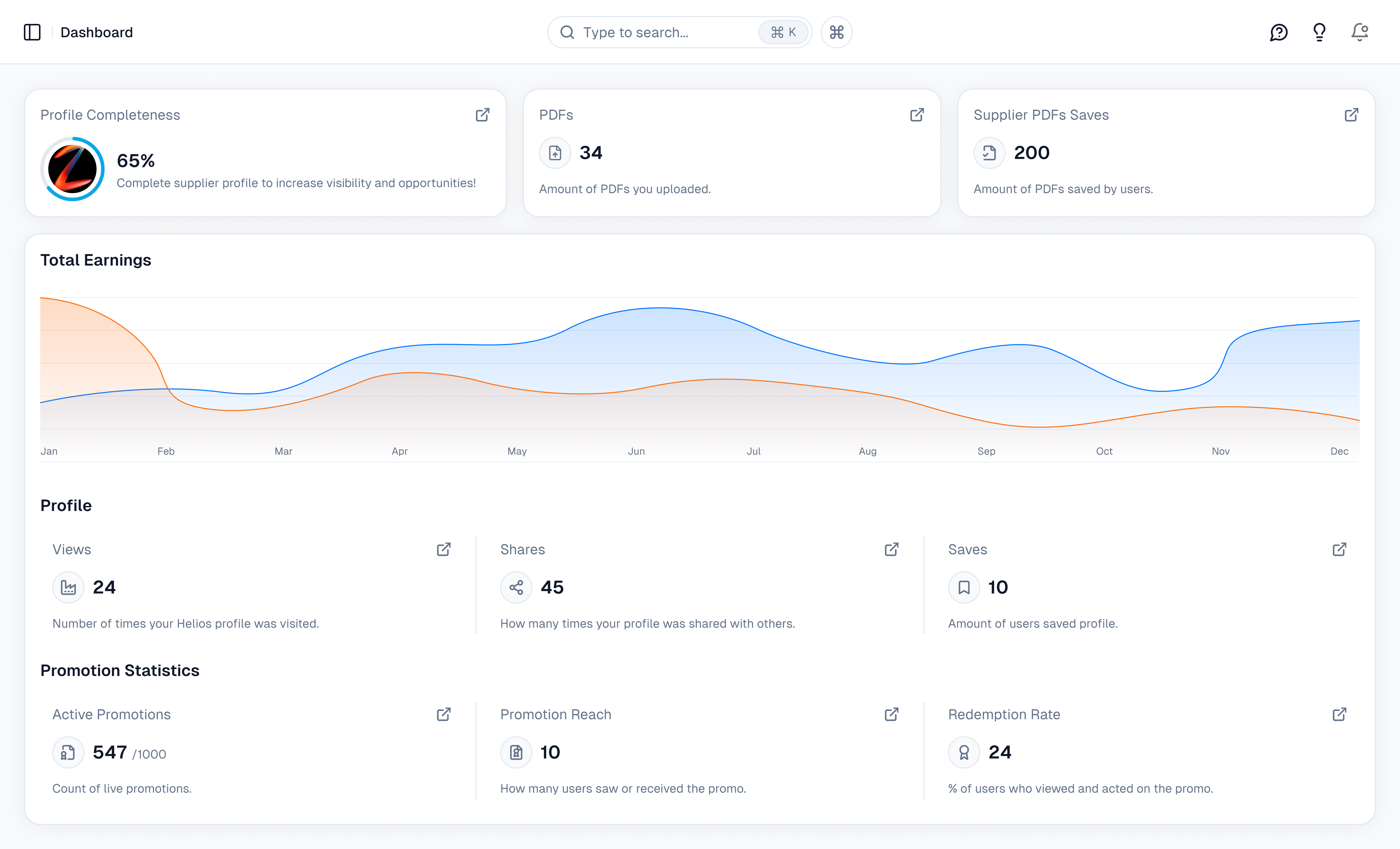Click the Redemption Rate award icon
1400x849 pixels.
964,752
